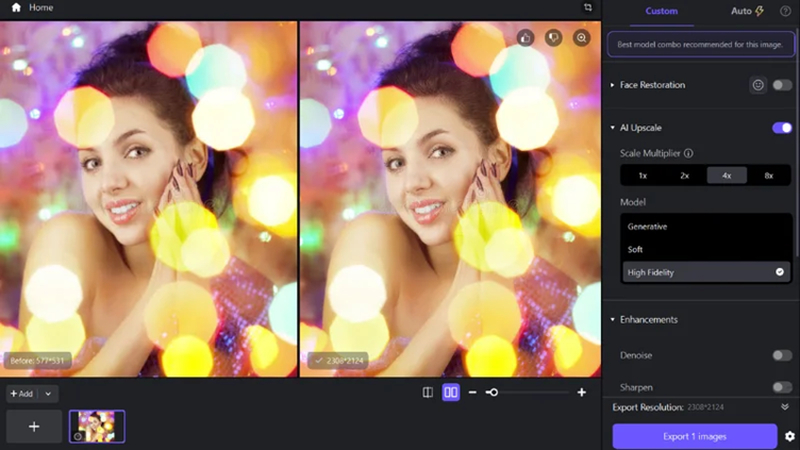Image resolution: width=800 pixels, height=450 pixels.
Task: Click the upscaled result preview pane
Action: tap(450, 199)
